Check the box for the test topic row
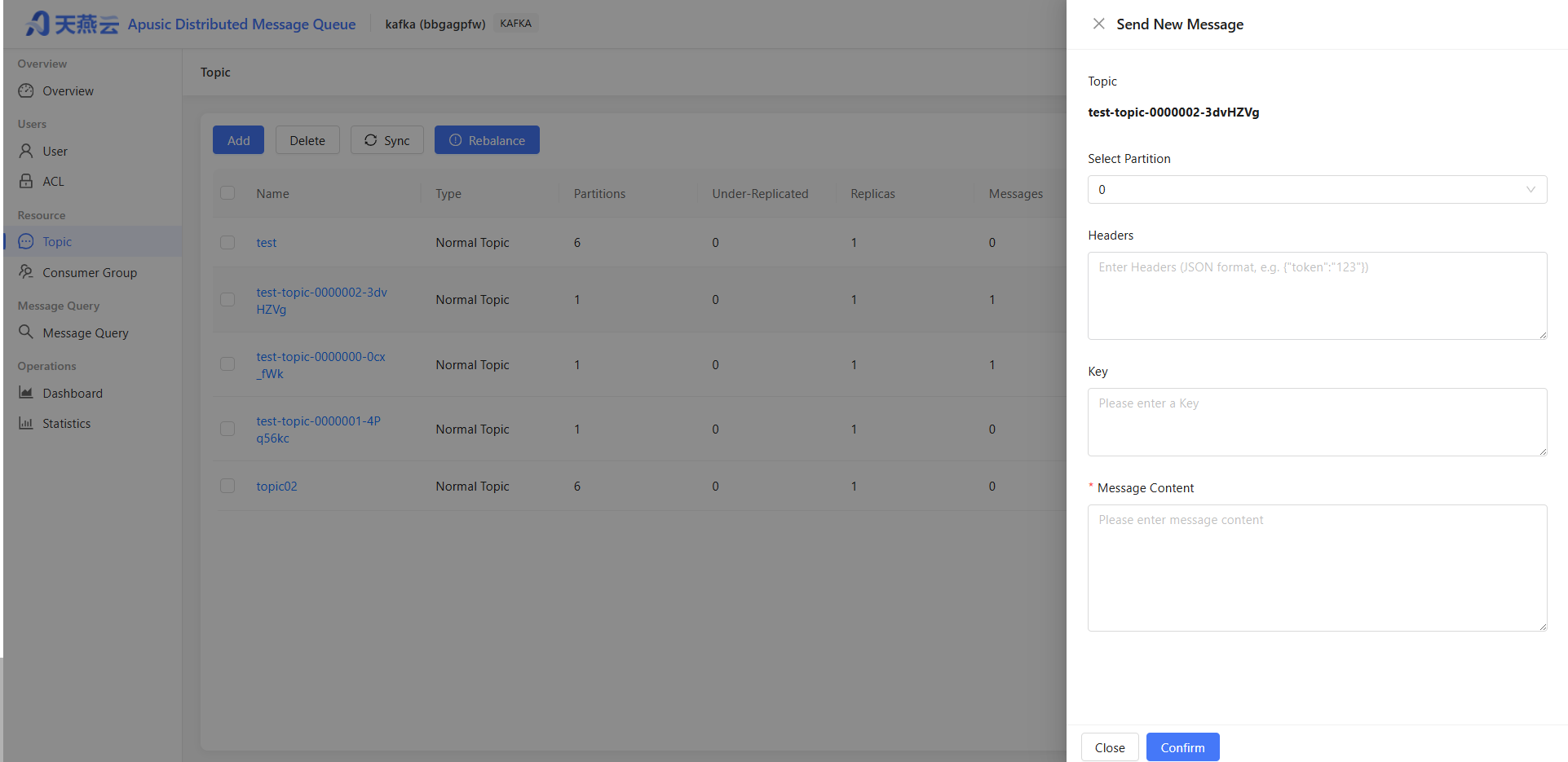The height and width of the screenshot is (762, 1568). coord(227,243)
